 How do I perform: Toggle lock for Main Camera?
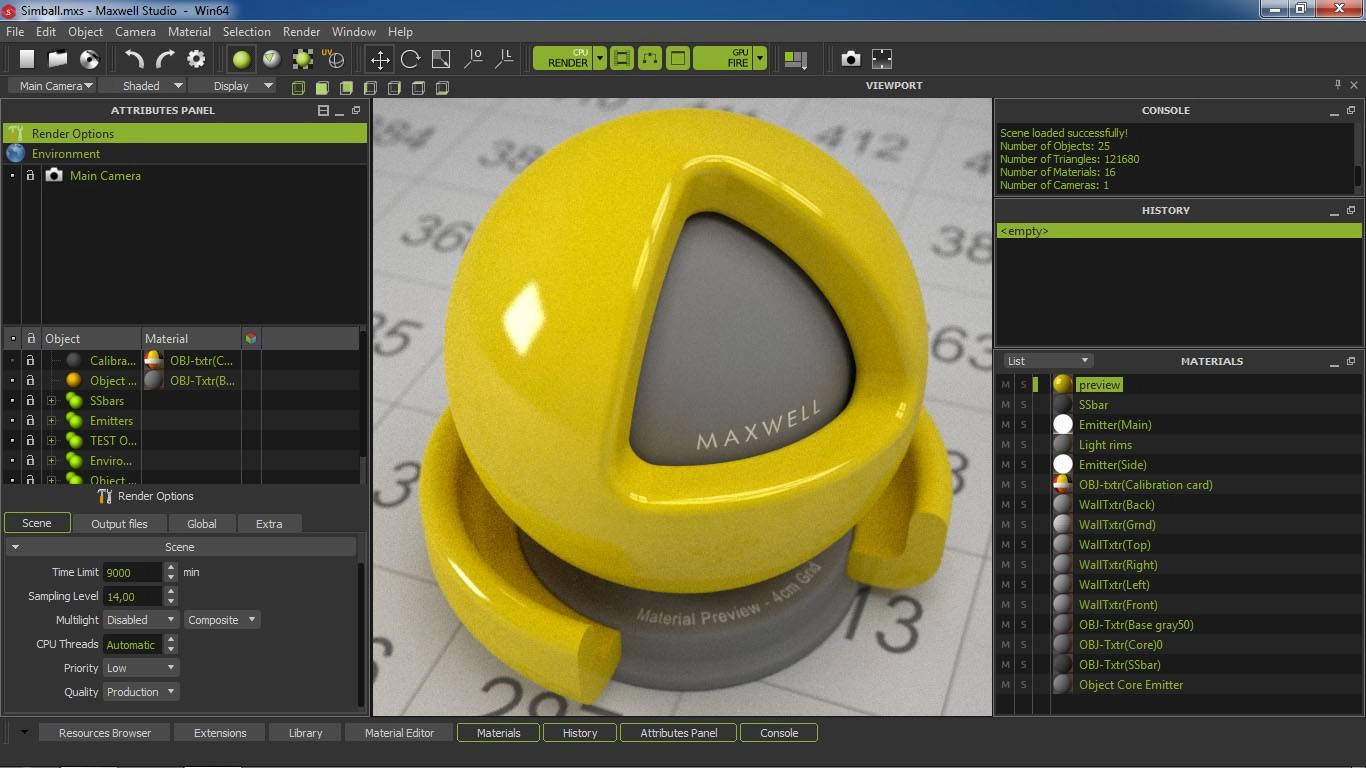30,175
